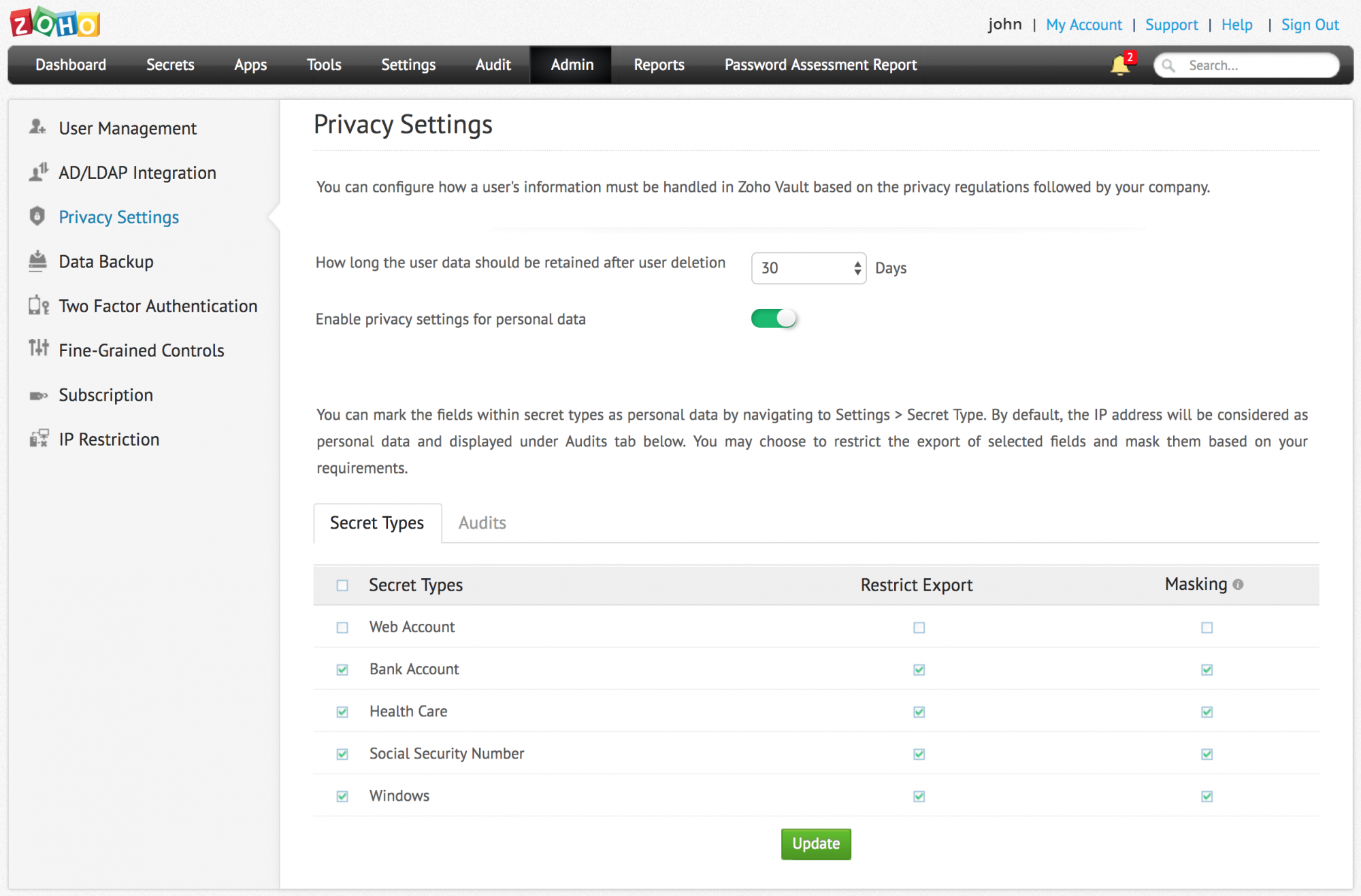Click the Masking info icon
The image size is (1361, 896).
point(1238,584)
